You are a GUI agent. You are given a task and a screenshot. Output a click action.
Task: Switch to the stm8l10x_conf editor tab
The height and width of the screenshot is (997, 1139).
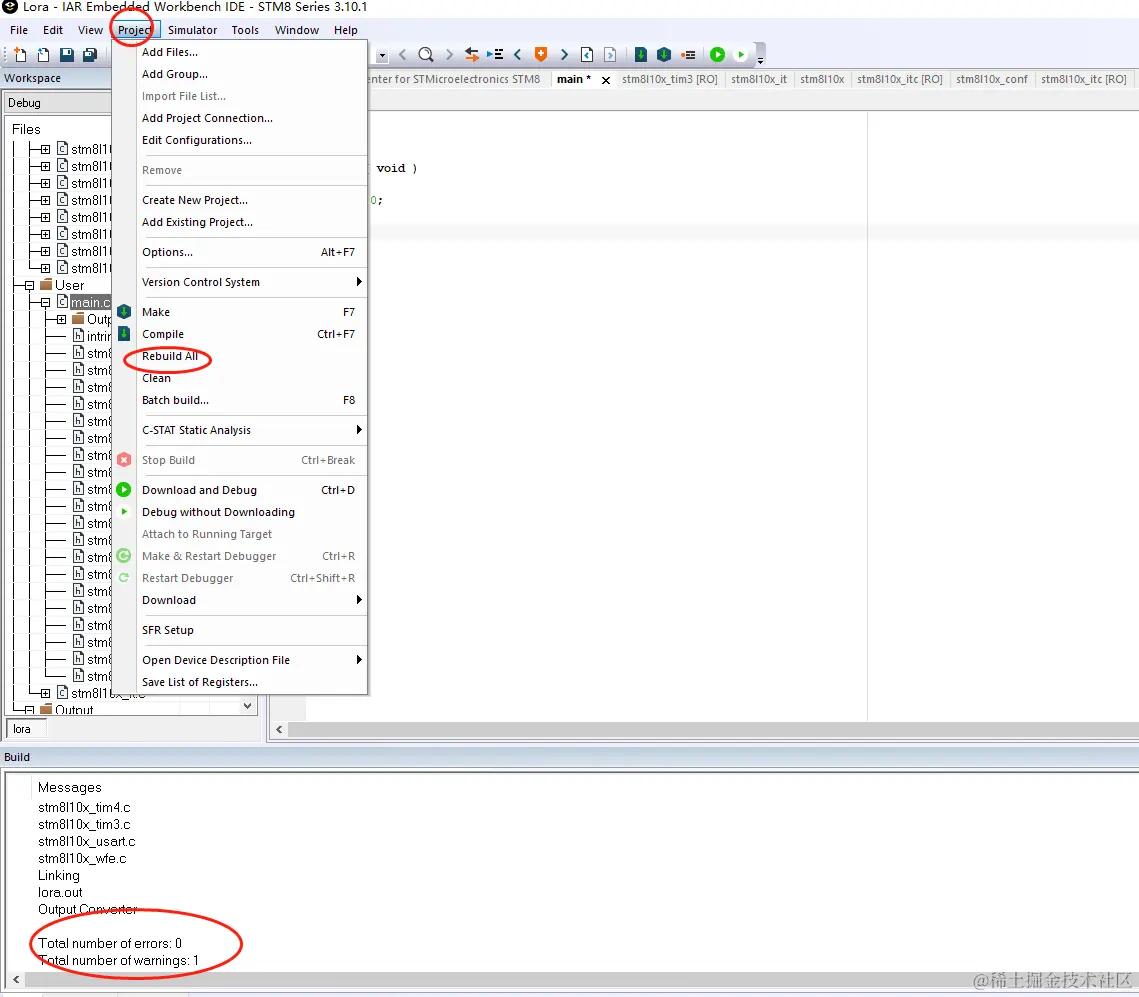coord(992,79)
